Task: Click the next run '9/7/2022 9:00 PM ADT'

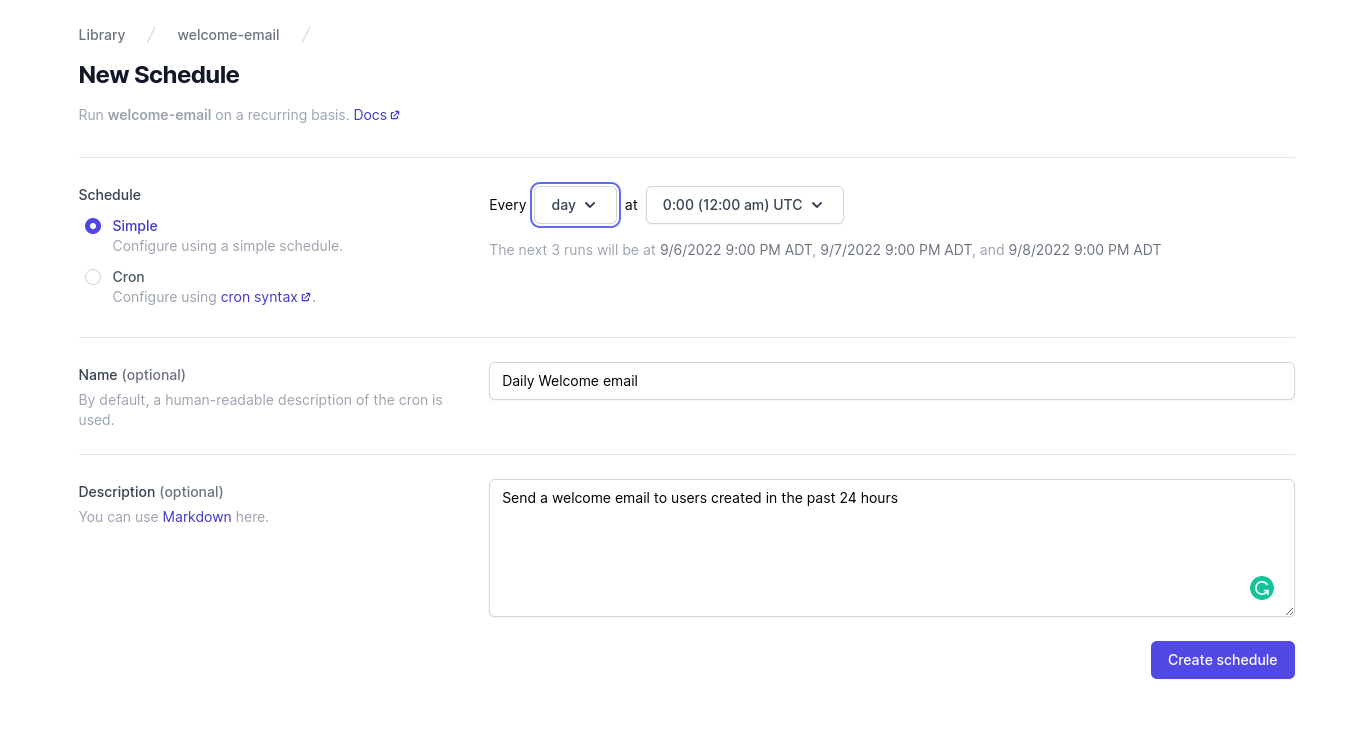Action: coord(896,250)
